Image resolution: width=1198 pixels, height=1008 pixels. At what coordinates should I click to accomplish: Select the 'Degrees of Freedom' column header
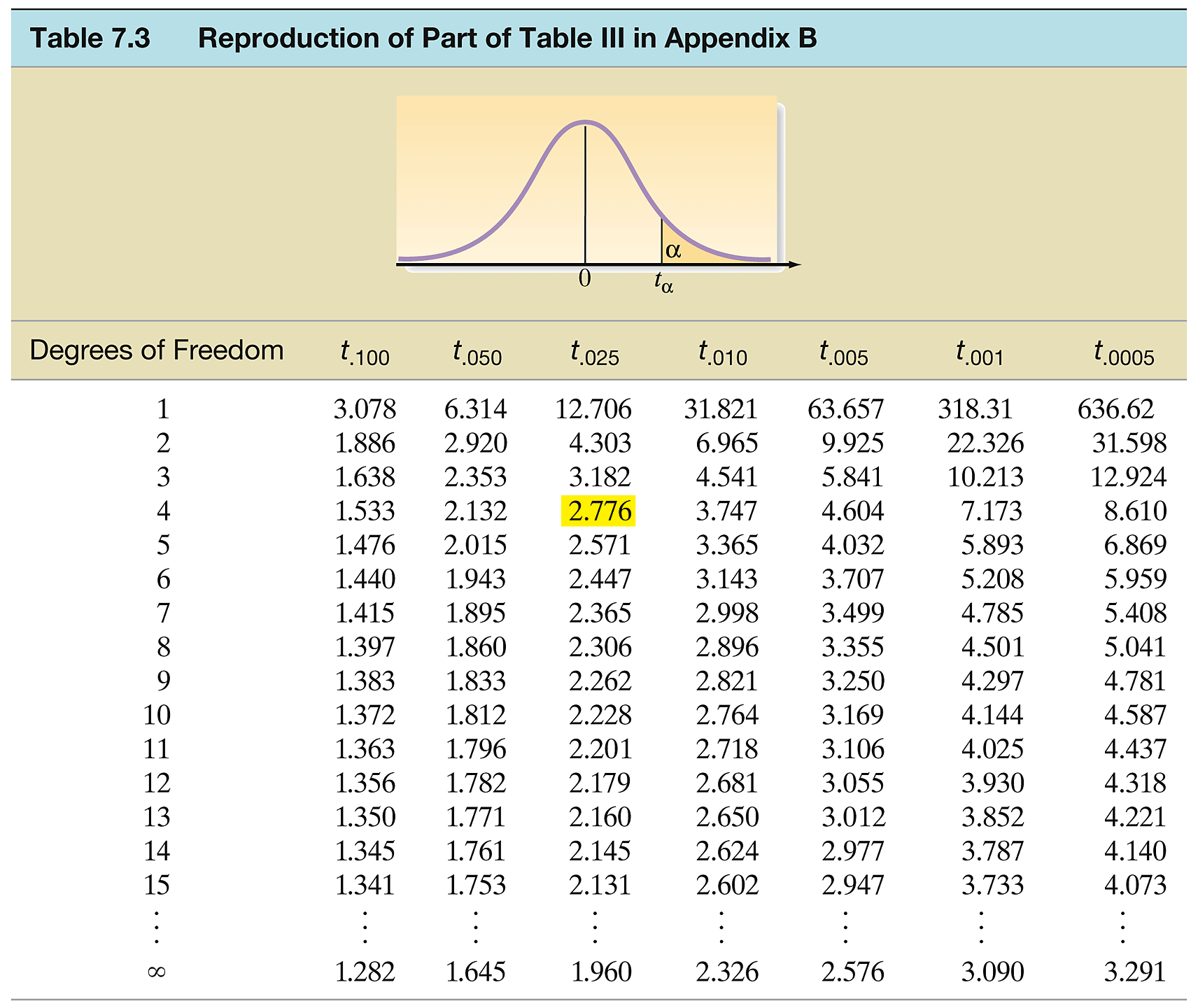[x=156, y=350]
